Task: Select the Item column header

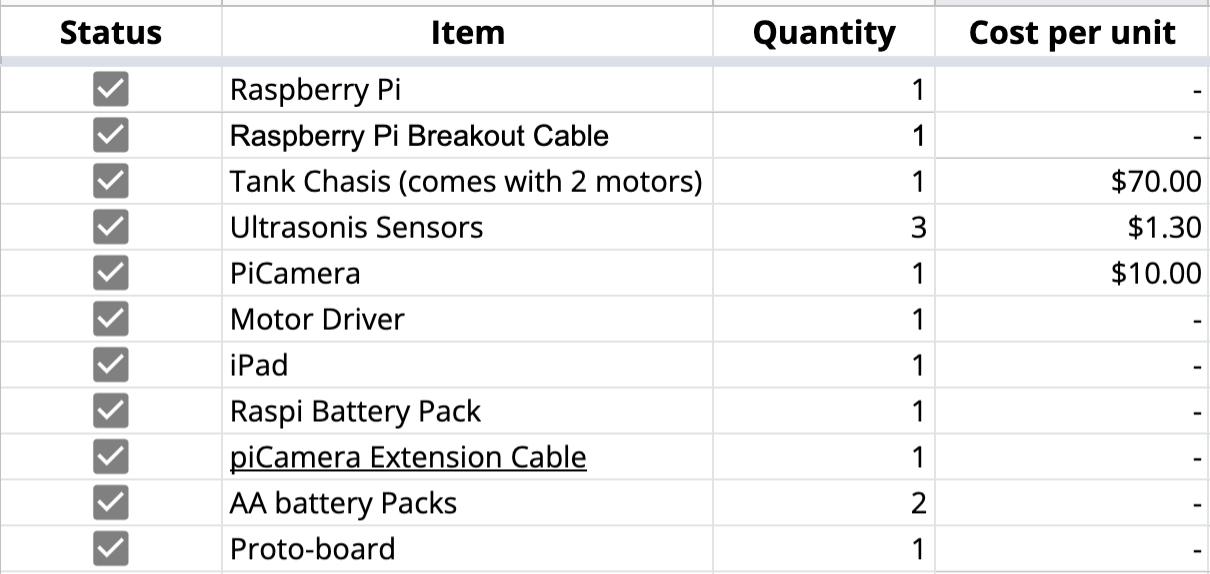Action: click(467, 33)
